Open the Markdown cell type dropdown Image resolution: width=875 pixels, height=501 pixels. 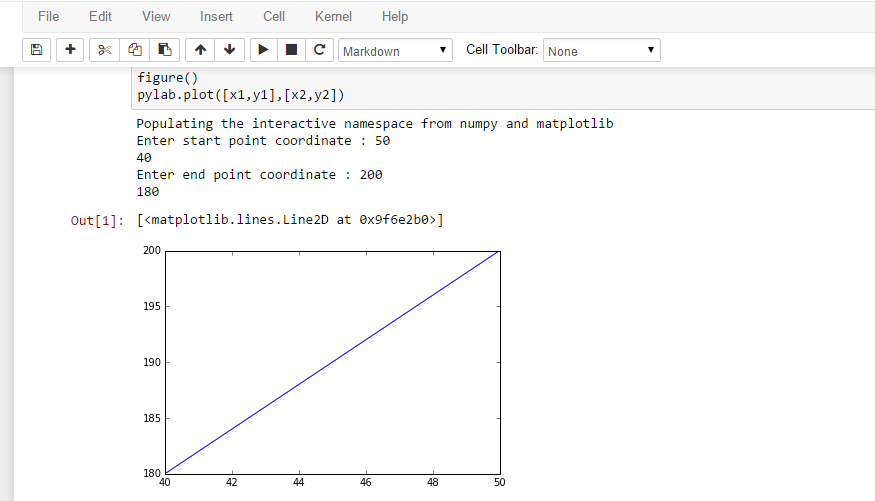point(396,51)
